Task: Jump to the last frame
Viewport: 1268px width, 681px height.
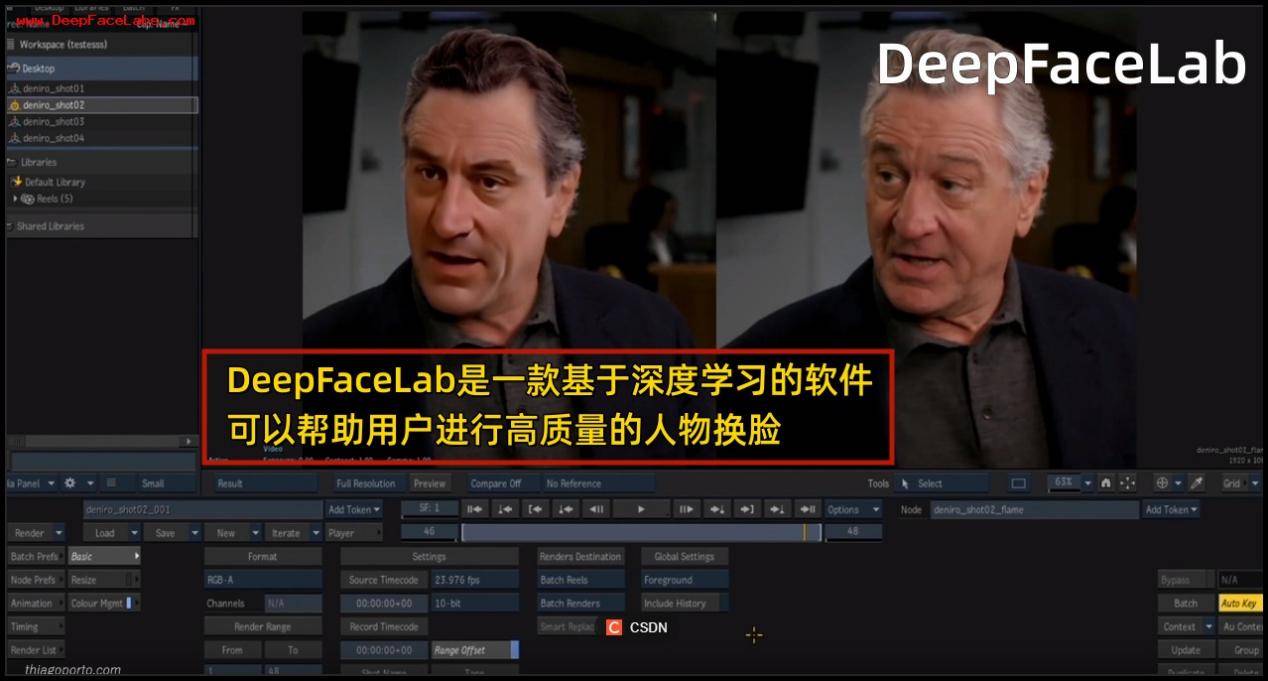Action: click(807, 509)
